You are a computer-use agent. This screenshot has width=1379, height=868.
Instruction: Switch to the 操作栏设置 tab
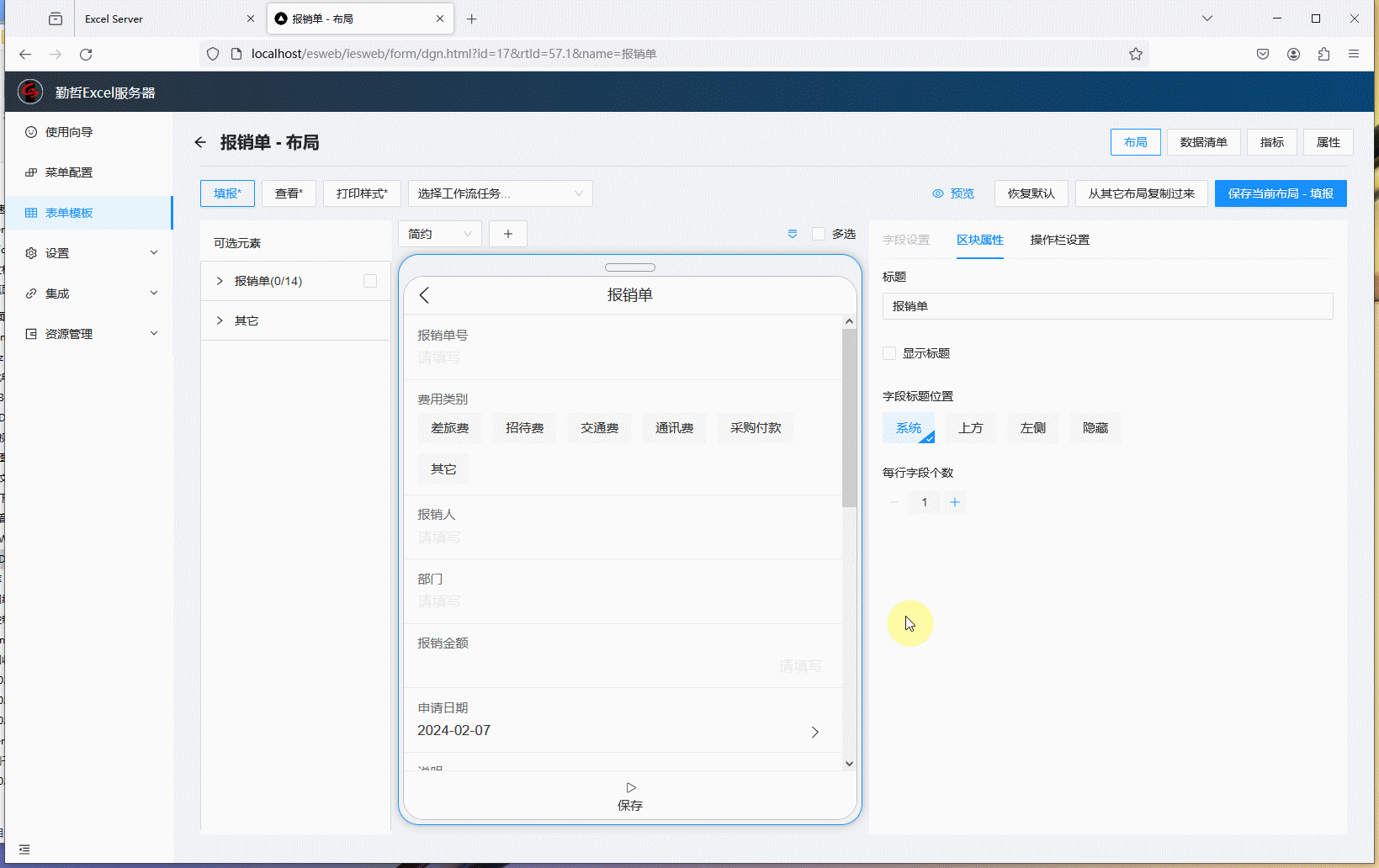[x=1059, y=240]
